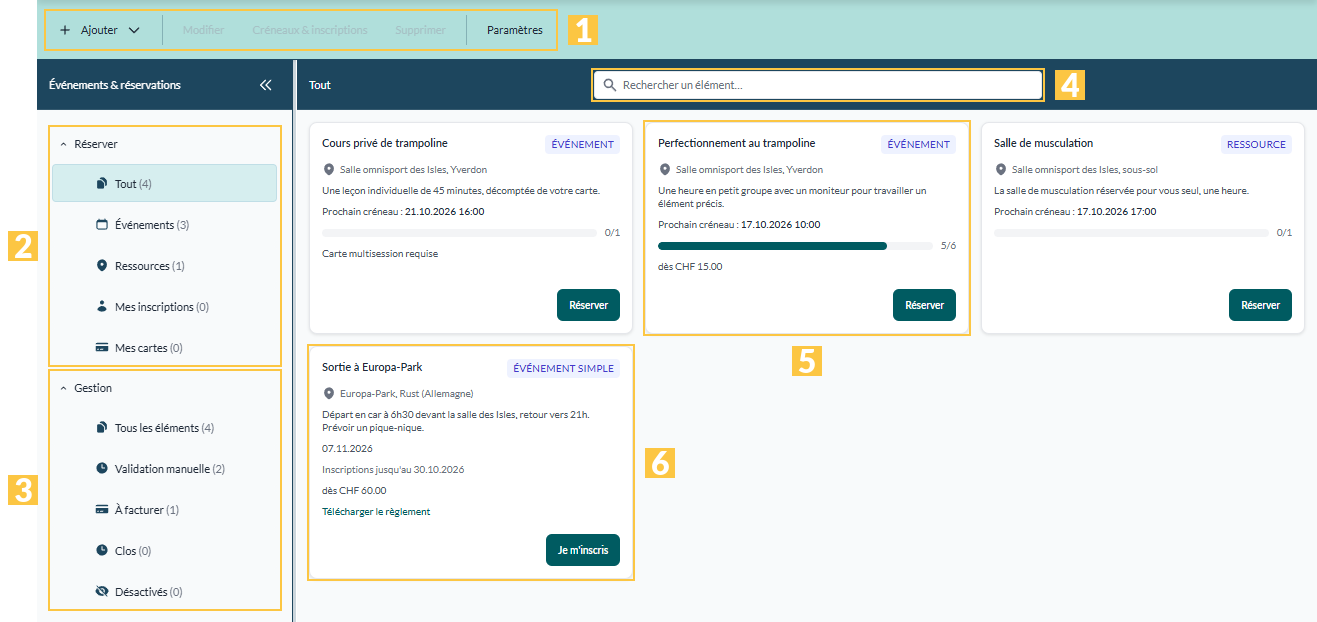Viewport: 1317px width, 622px height.
Task: Click the 0/1 progress bar on Salle de musculation
Action: point(1131,233)
